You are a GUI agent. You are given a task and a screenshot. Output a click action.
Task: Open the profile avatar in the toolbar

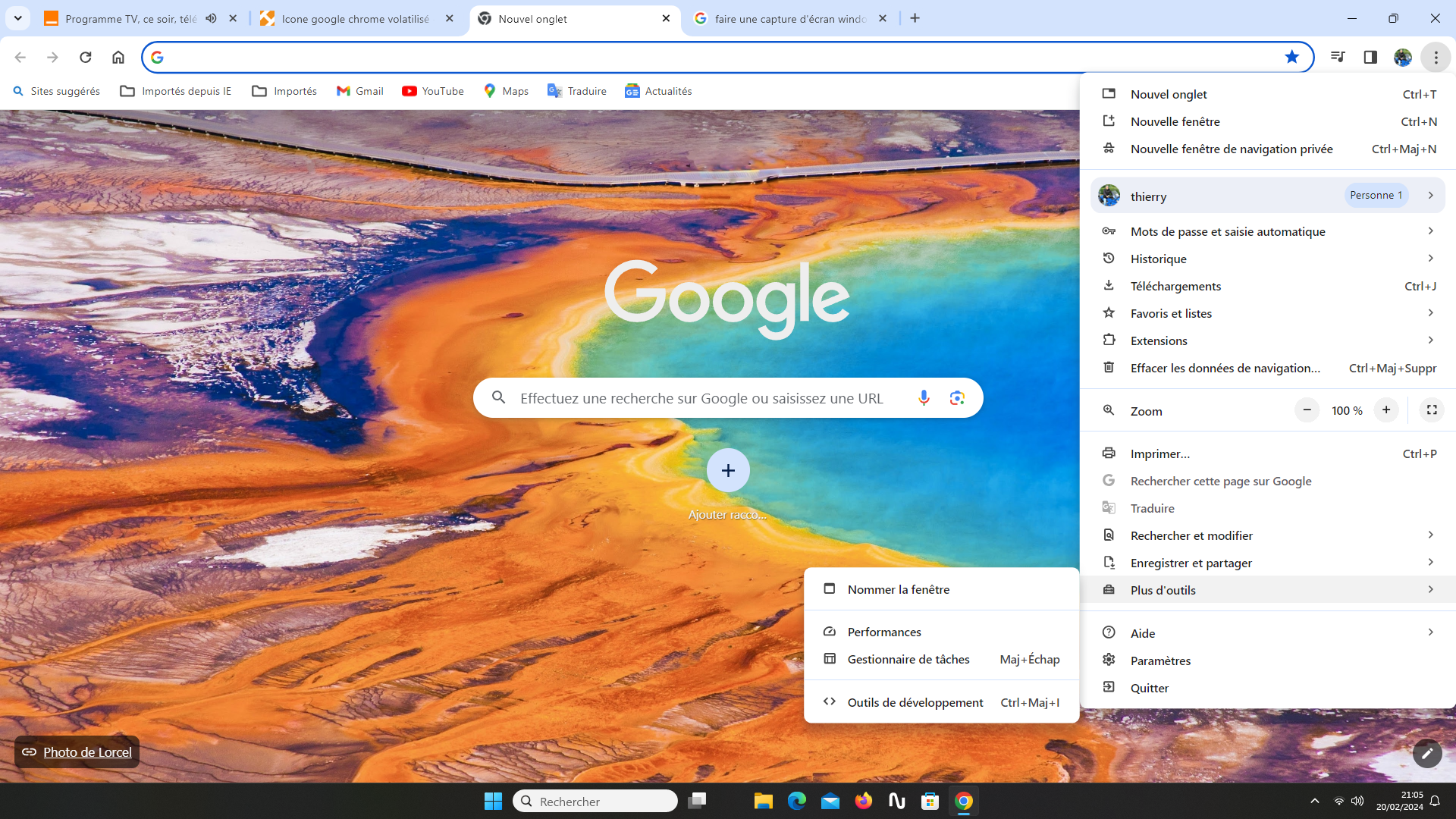[1403, 57]
